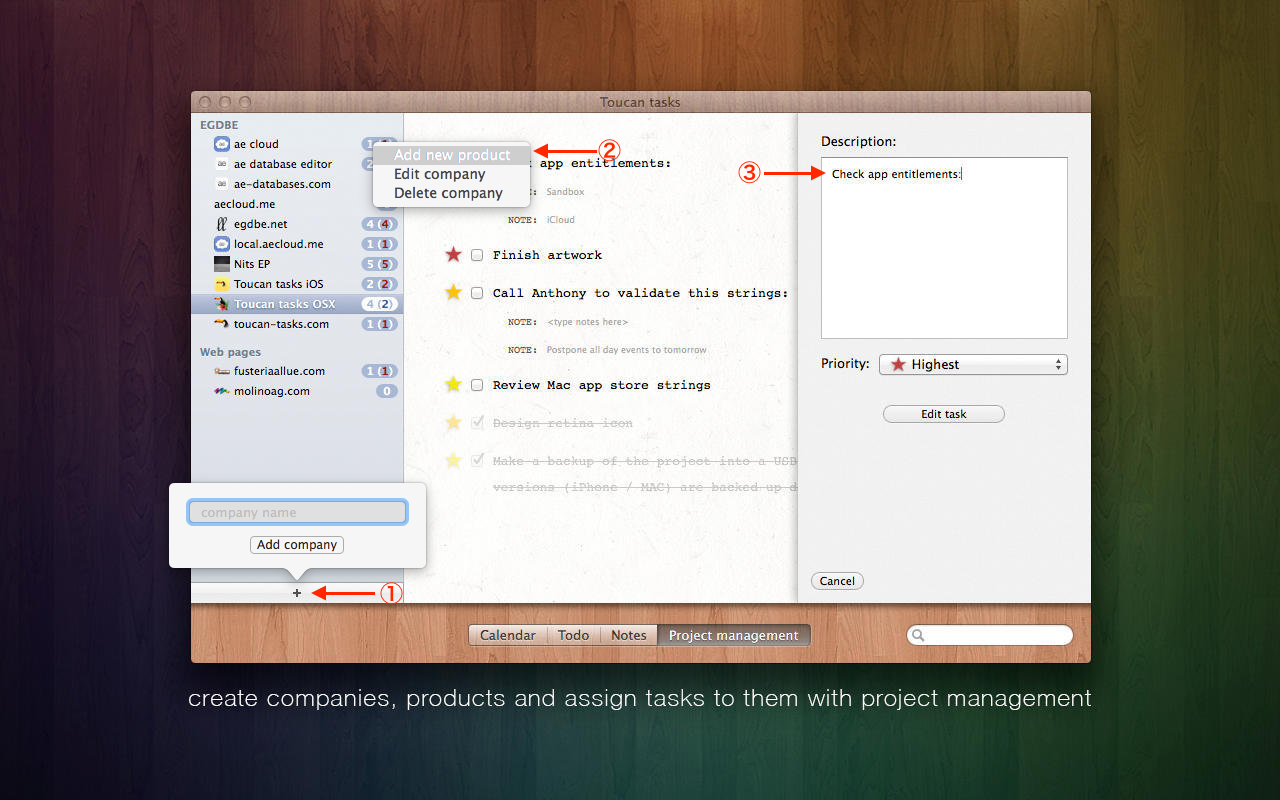Image resolution: width=1280 pixels, height=800 pixels.
Task: Click the star beside Review Mac app store strings
Action: coord(453,385)
